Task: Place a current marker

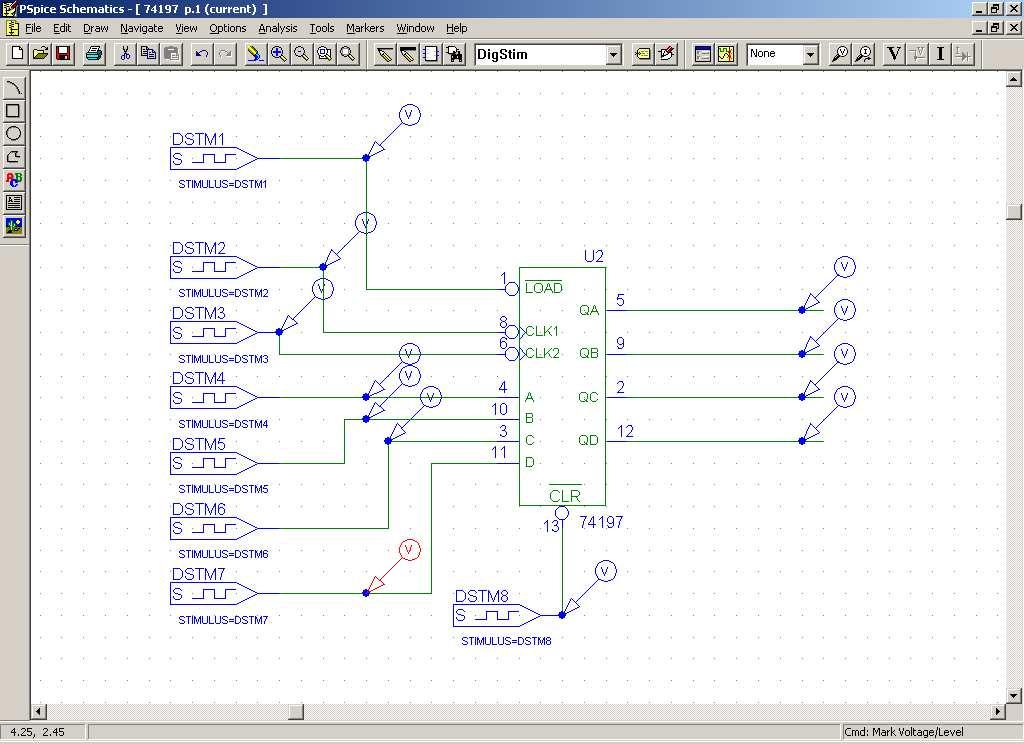Action: [863, 54]
